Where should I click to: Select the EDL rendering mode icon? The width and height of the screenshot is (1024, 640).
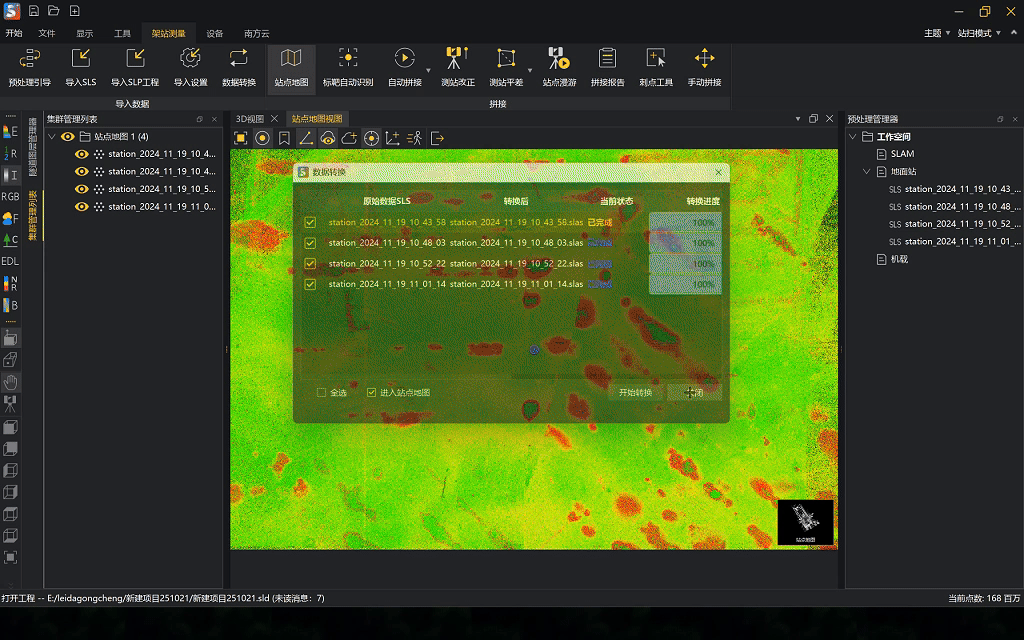pos(10,261)
